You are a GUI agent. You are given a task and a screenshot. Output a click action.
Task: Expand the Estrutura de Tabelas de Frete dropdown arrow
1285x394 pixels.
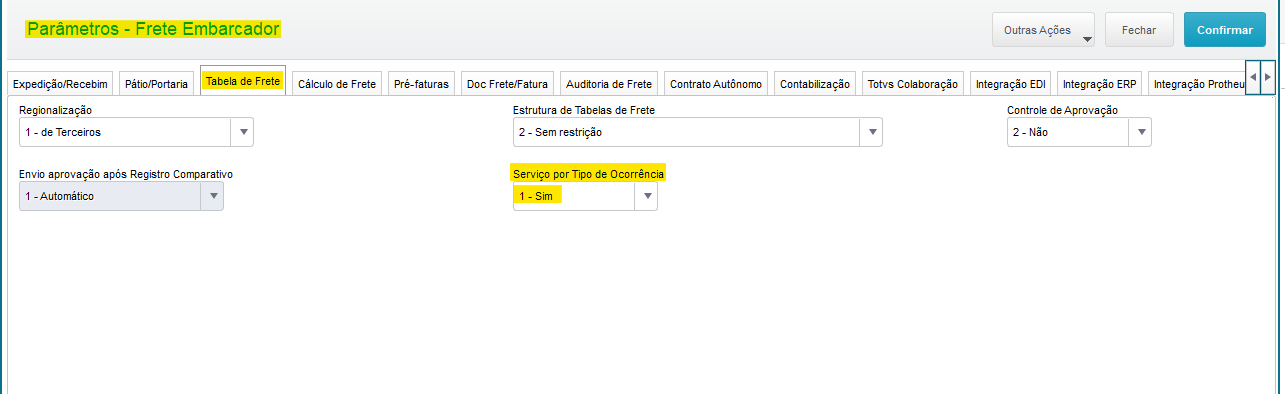point(871,132)
